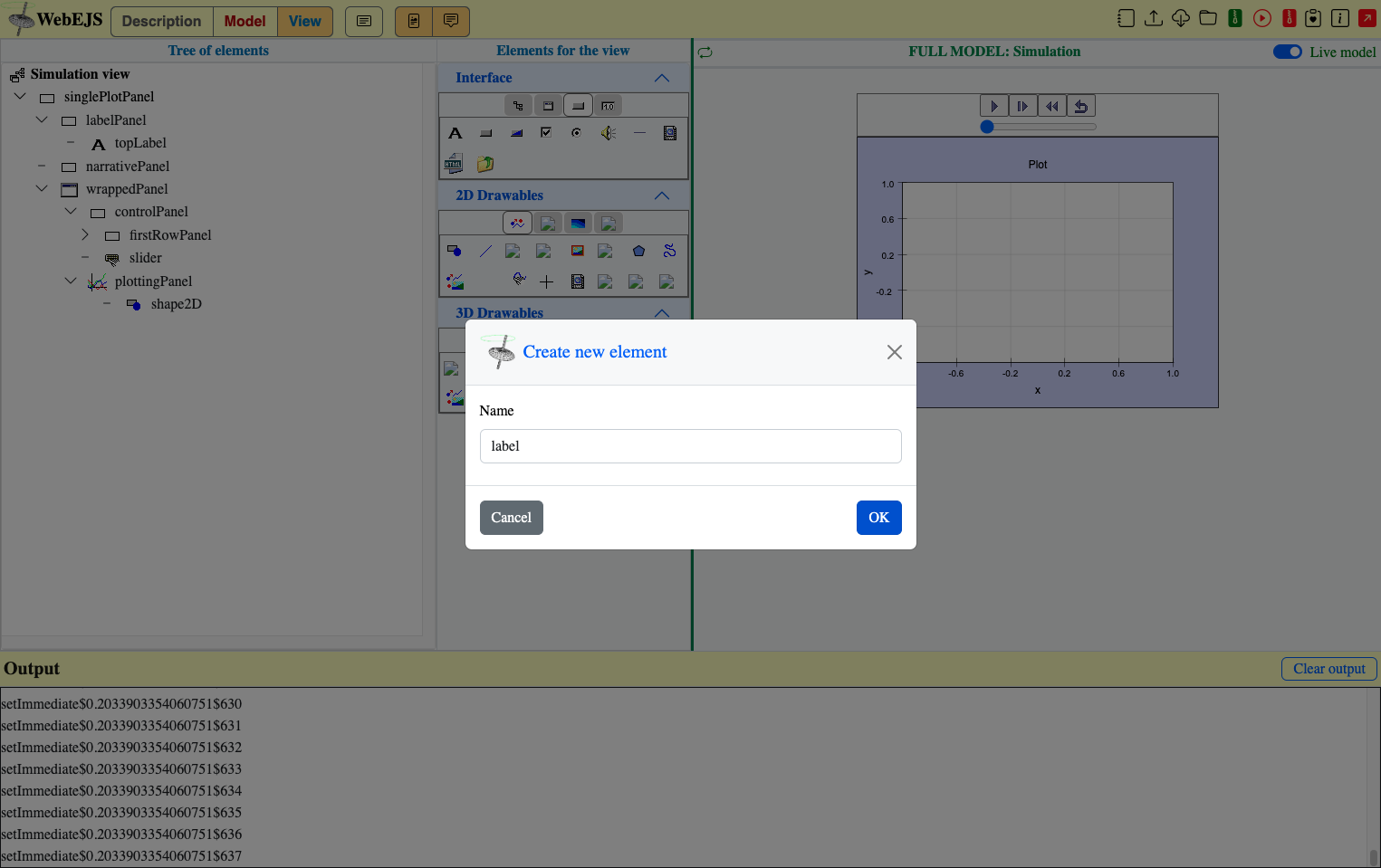1381x868 pixels.
Task: Select Simulation view root node
Action: coord(80,74)
